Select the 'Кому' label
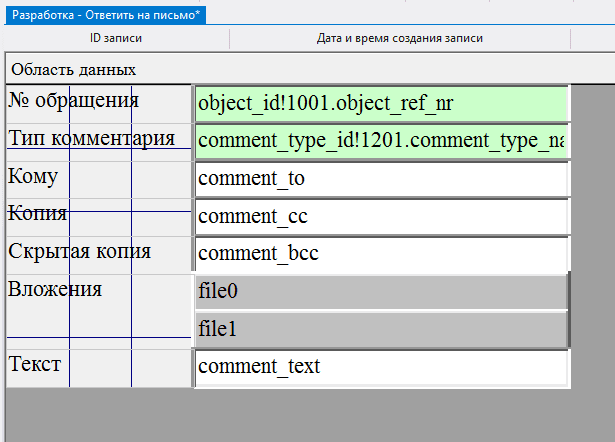 [x=33, y=176]
